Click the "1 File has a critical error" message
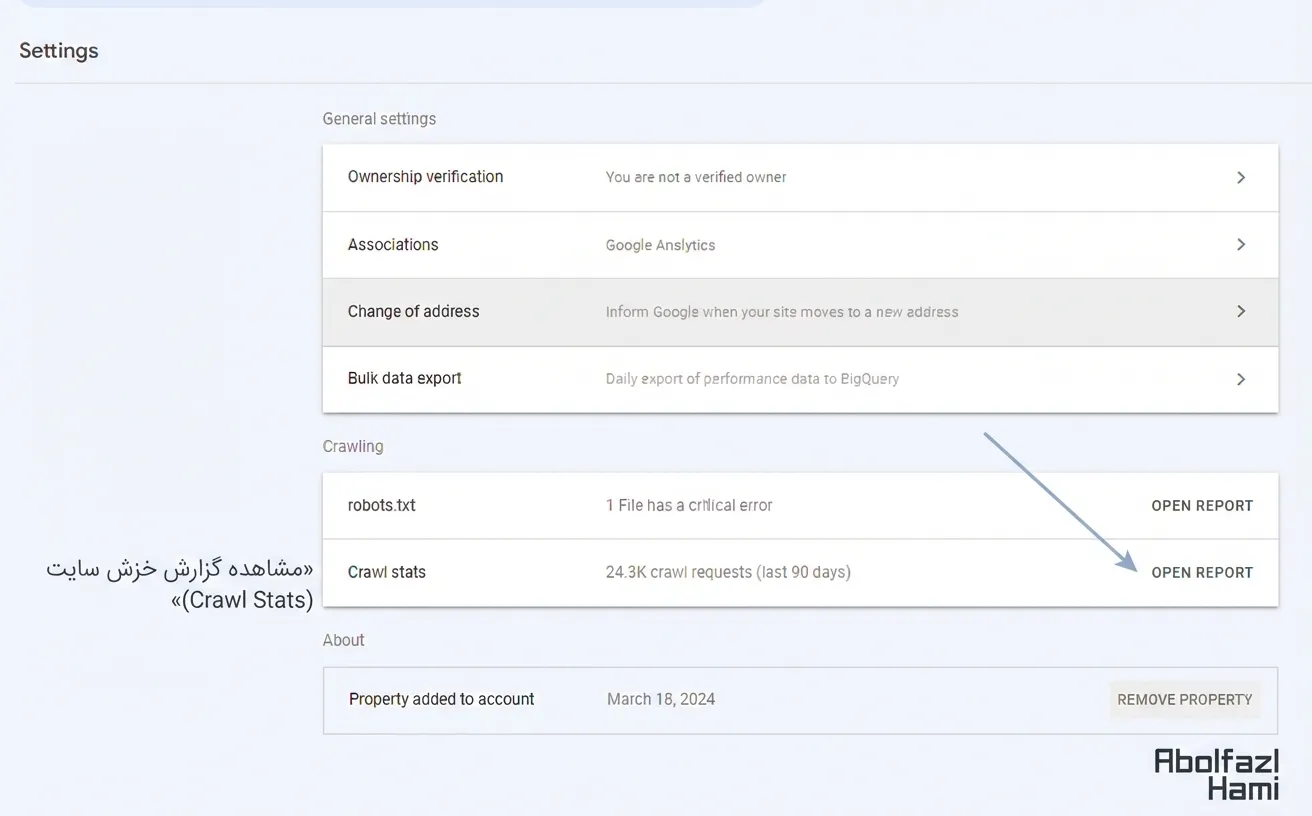This screenshot has height=816, width=1312. point(688,506)
